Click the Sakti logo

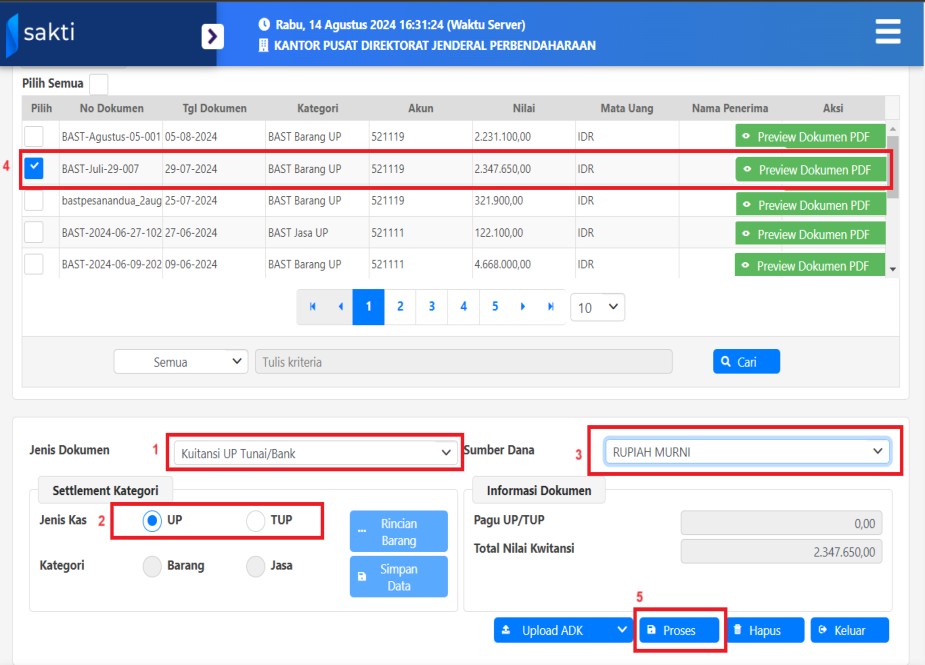pyautogui.click(x=42, y=33)
